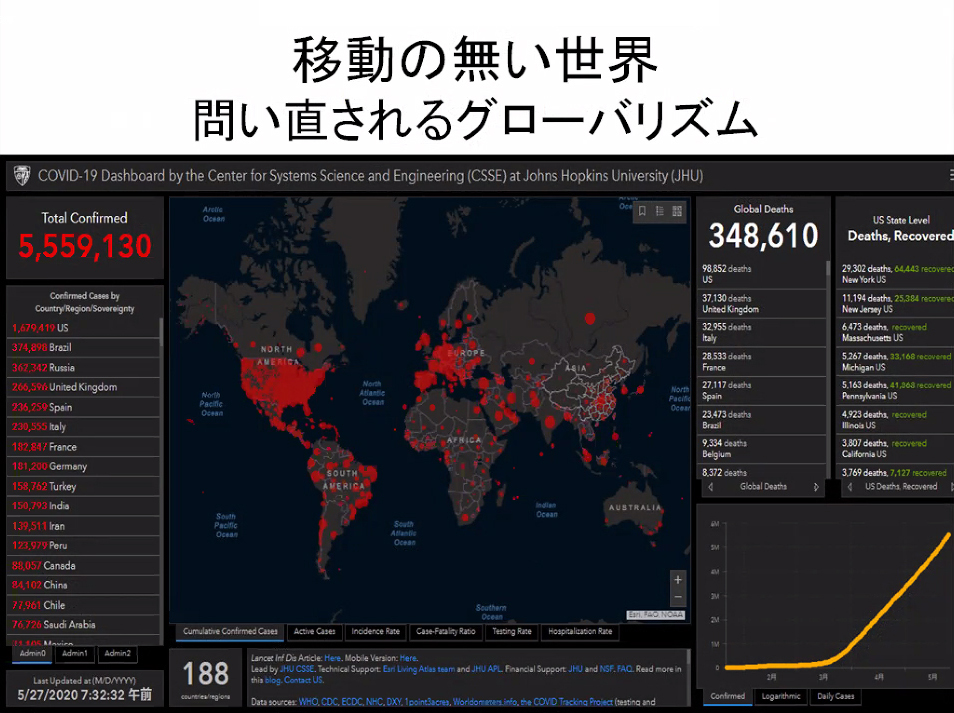
Task: Select Germany in the confirmed cases list
Action: [x=83, y=467]
